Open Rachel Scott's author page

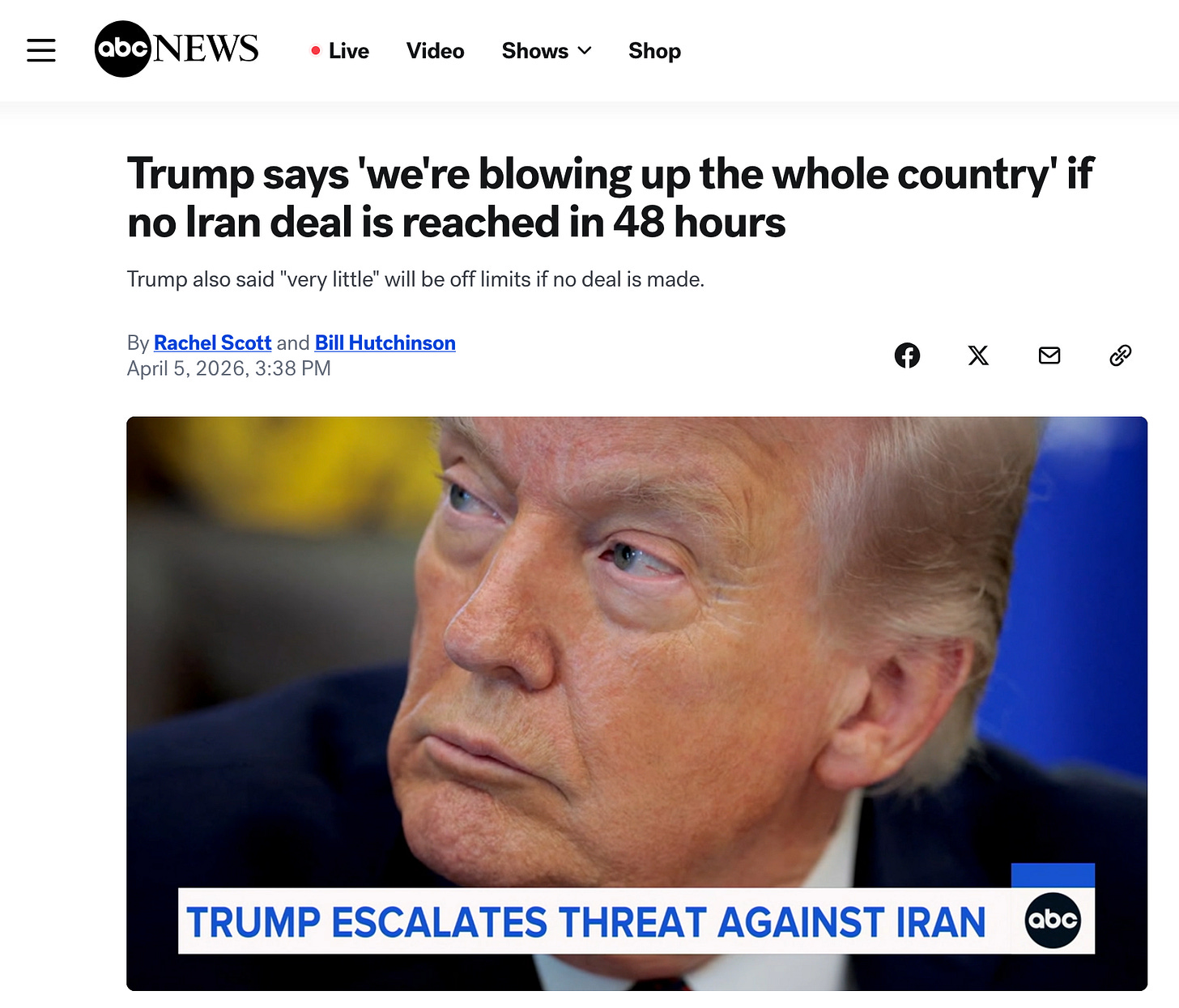point(212,343)
